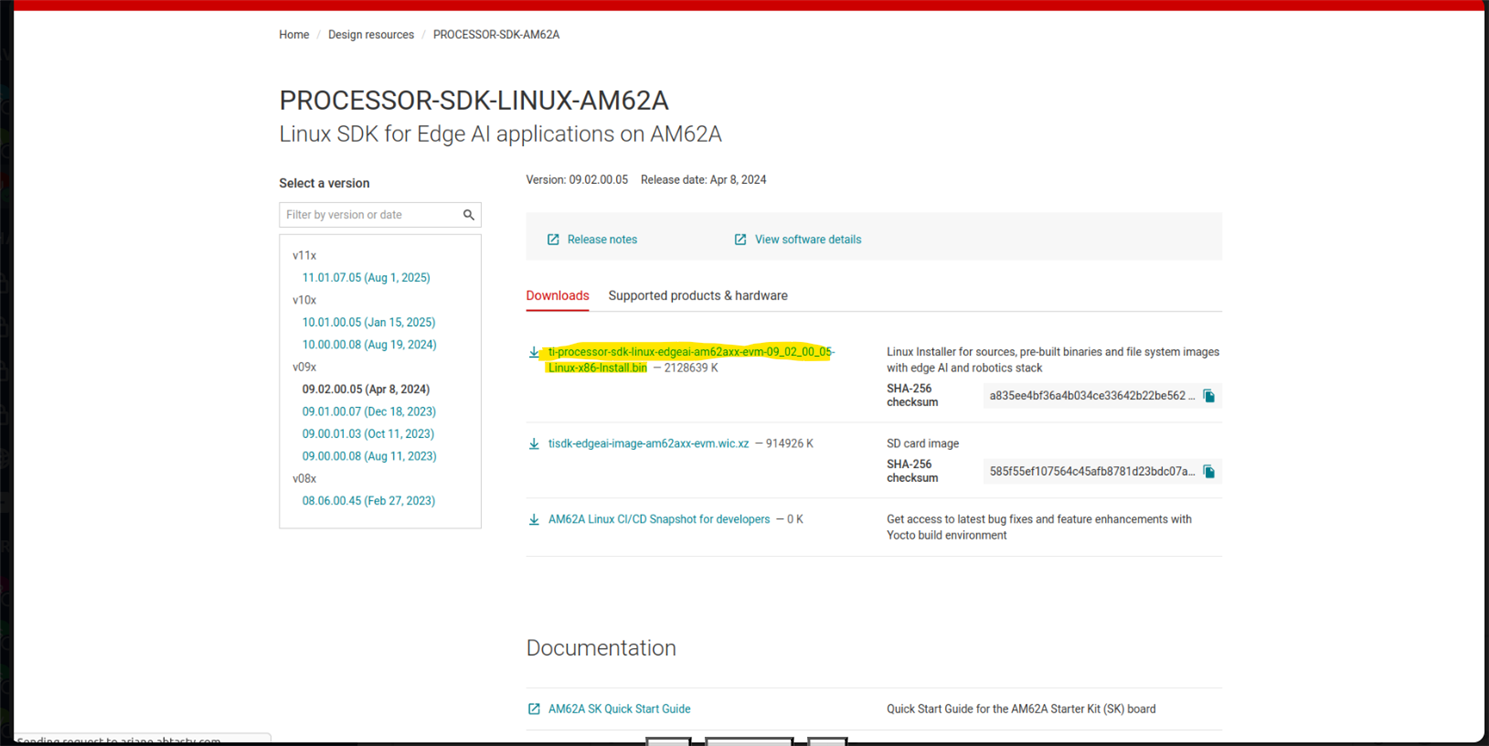The image size is (1489, 746).
Task: Click current version 09.02.00.05 (Apr 8, 2024)
Action: pyautogui.click(x=366, y=389)
